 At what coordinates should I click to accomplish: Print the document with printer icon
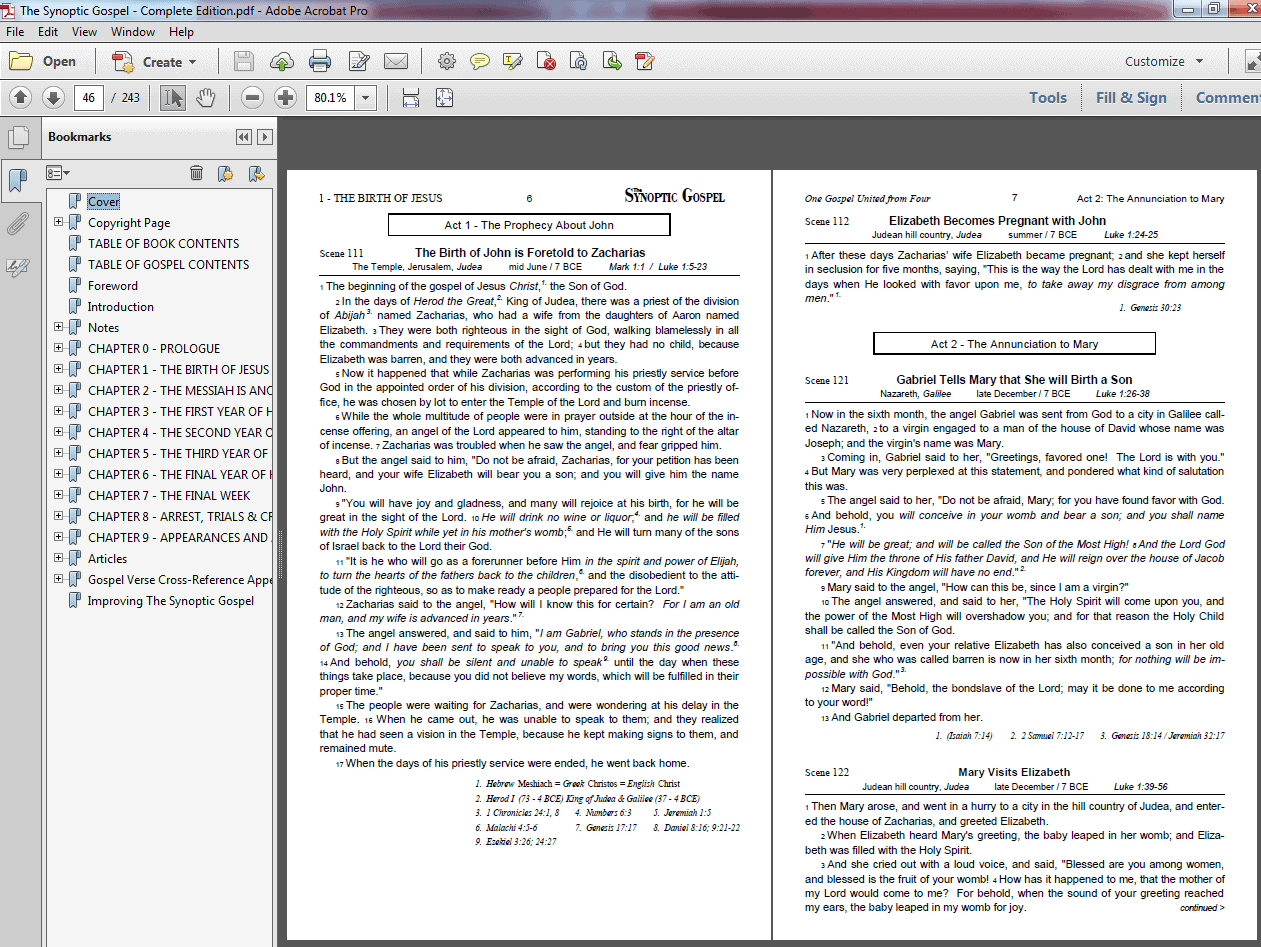[320, 62]
